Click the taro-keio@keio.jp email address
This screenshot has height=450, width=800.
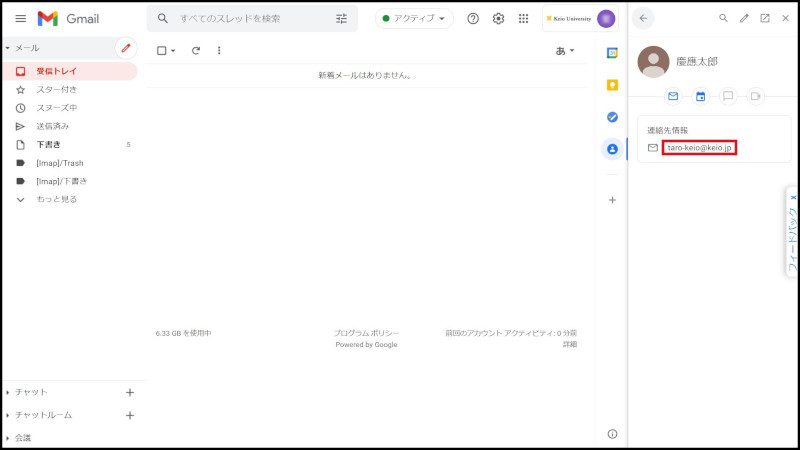click(x=700, y=148)
